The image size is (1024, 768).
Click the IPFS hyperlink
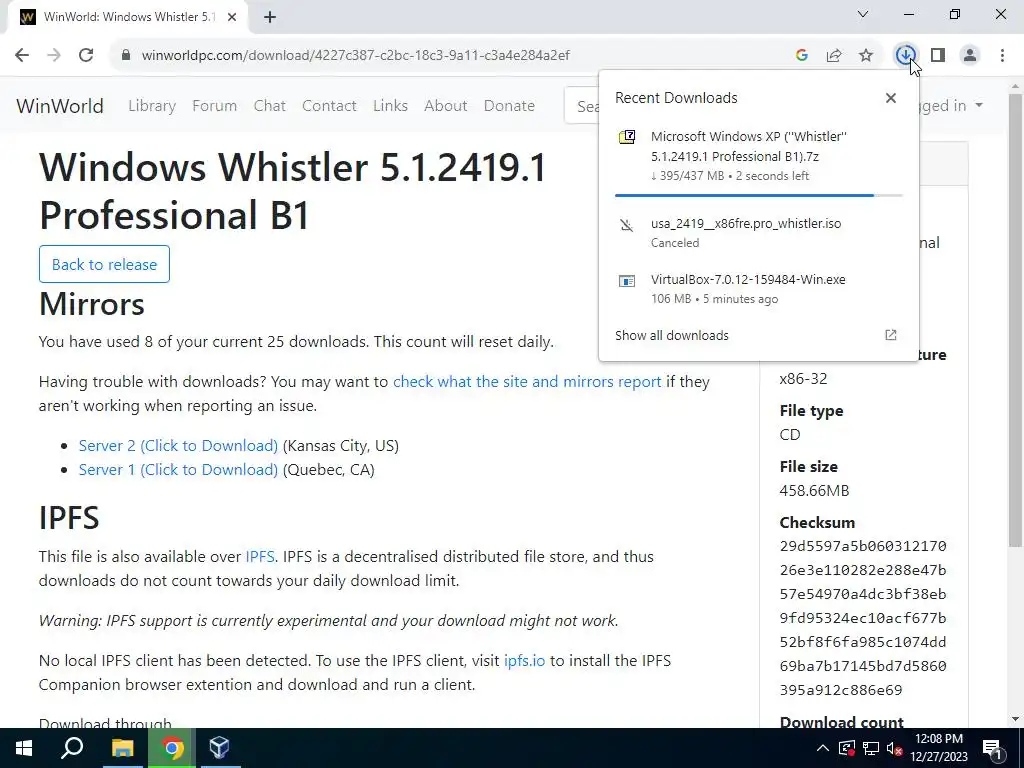pos(260,556)
